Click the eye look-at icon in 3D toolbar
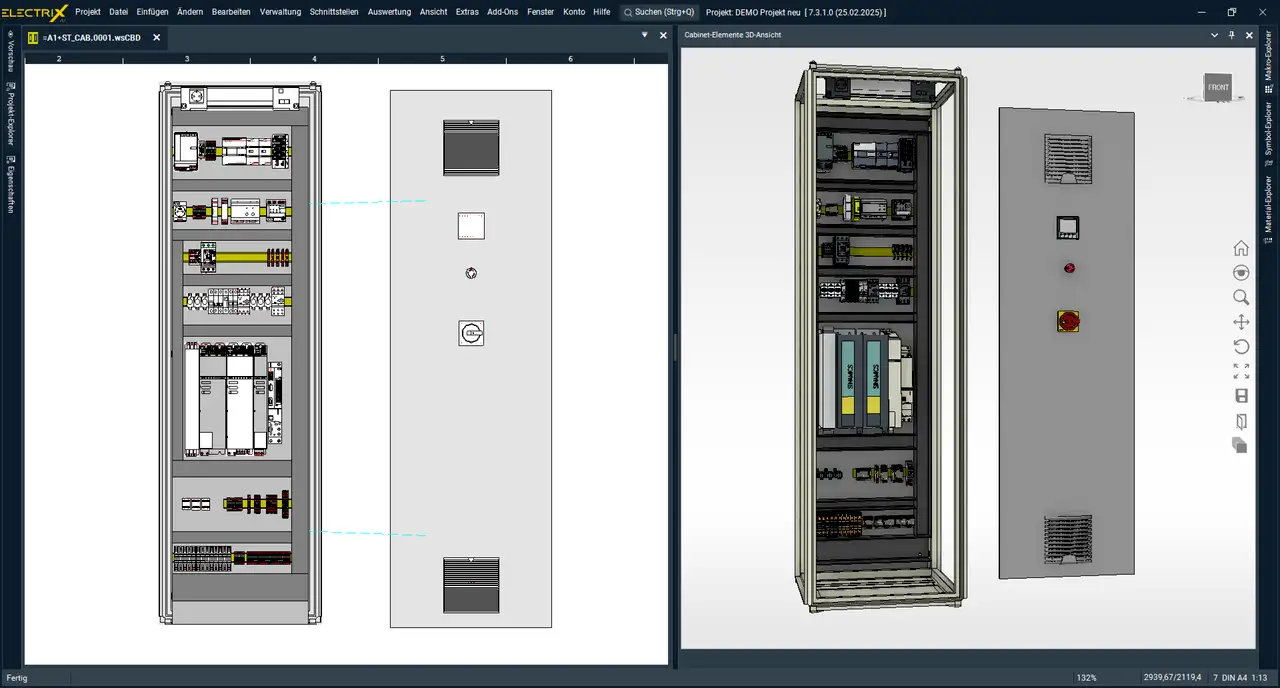Image resolution: width=1280 pixels, height=688 pixels. (1241, 273)
